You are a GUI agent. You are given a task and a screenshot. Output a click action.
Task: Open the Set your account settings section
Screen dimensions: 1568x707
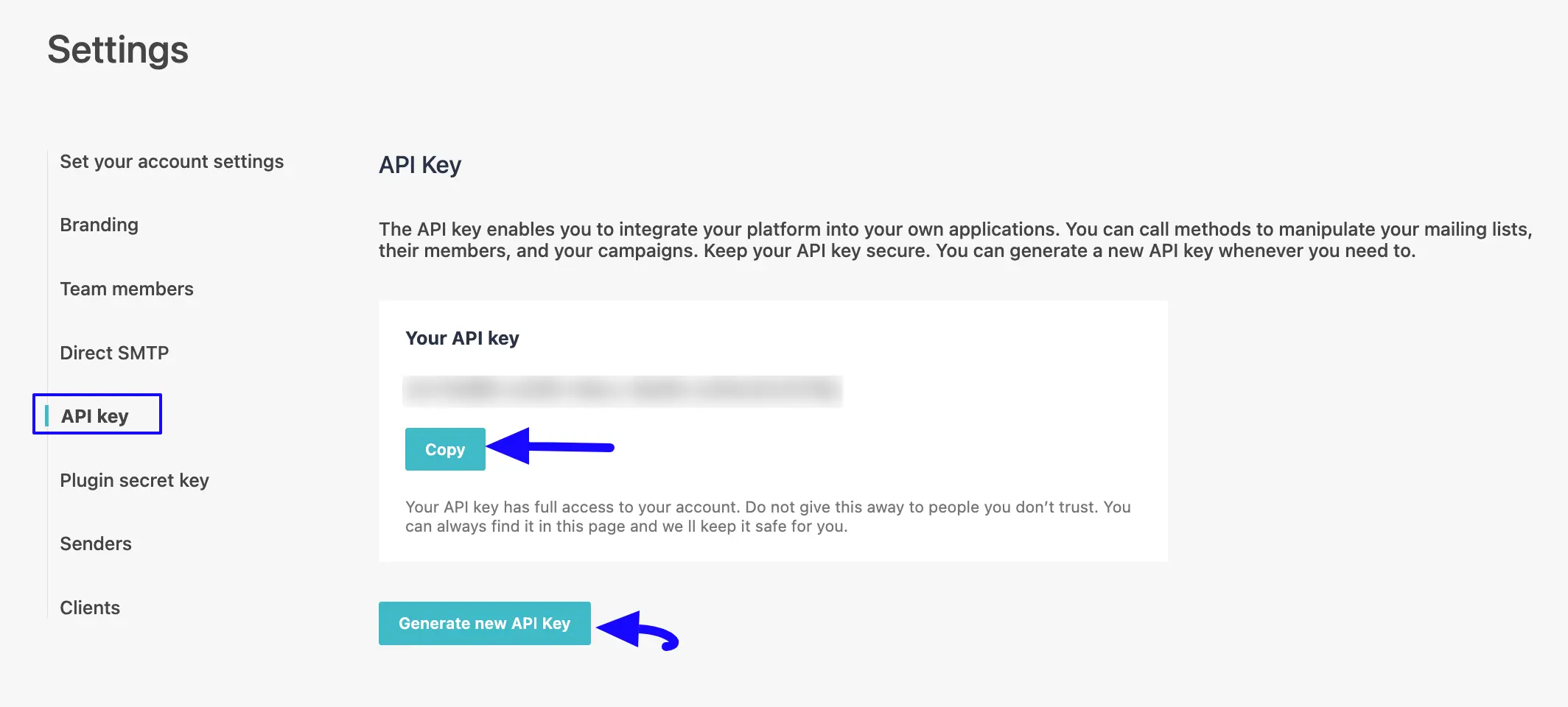click(x=172, y=161)
